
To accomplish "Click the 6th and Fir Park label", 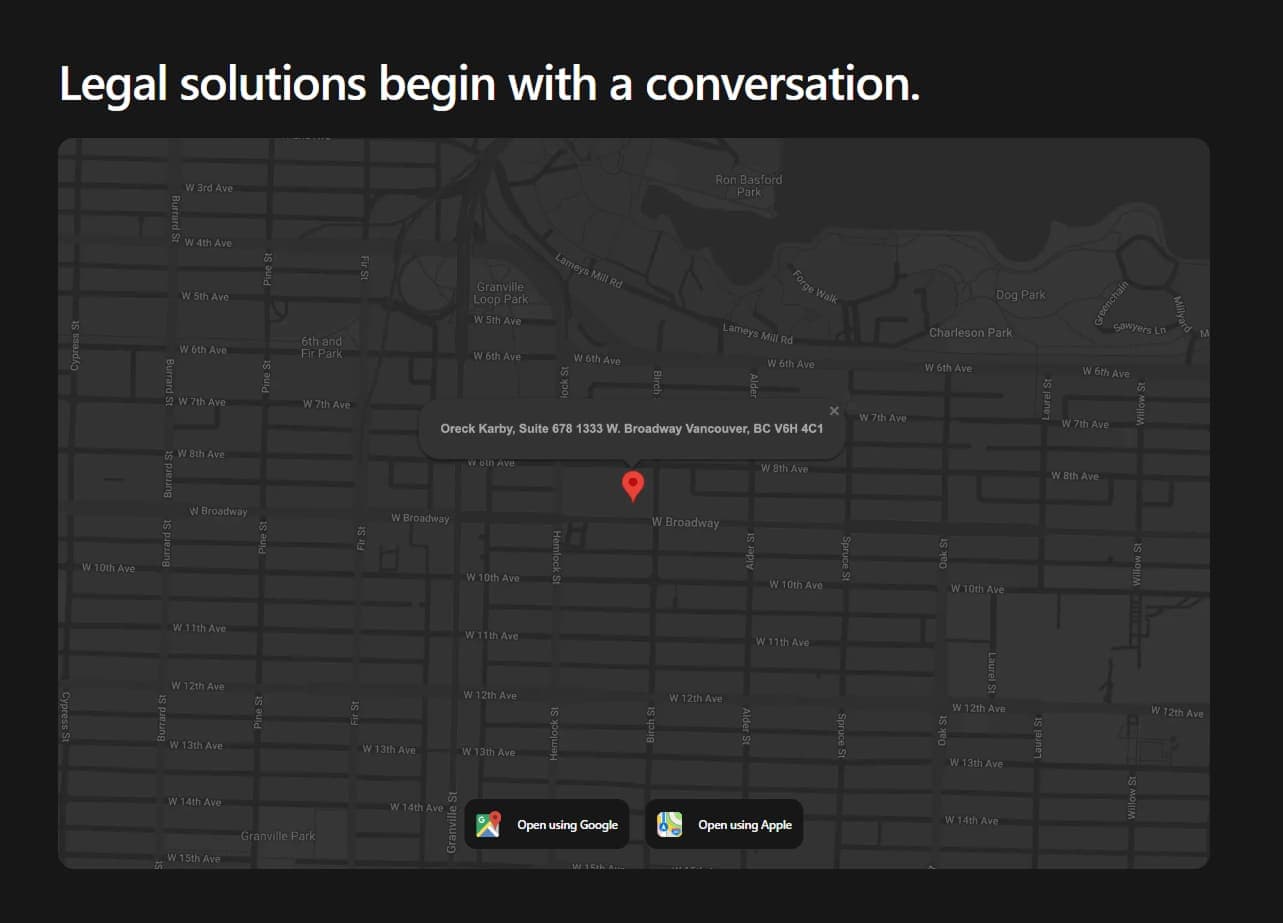I will pos(322,347).
